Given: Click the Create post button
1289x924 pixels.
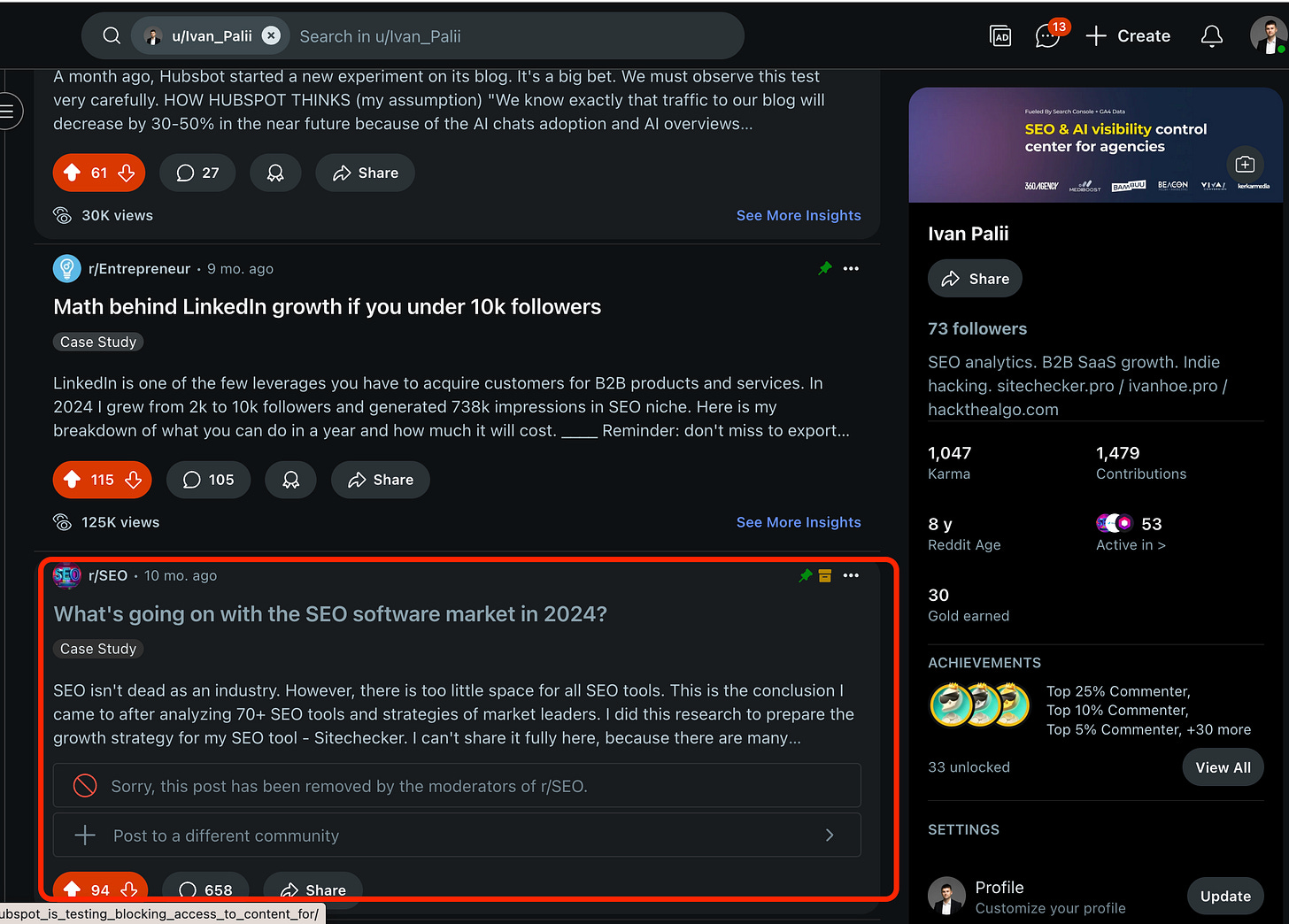Looking at the screenshot, I should coord(1128,36).
